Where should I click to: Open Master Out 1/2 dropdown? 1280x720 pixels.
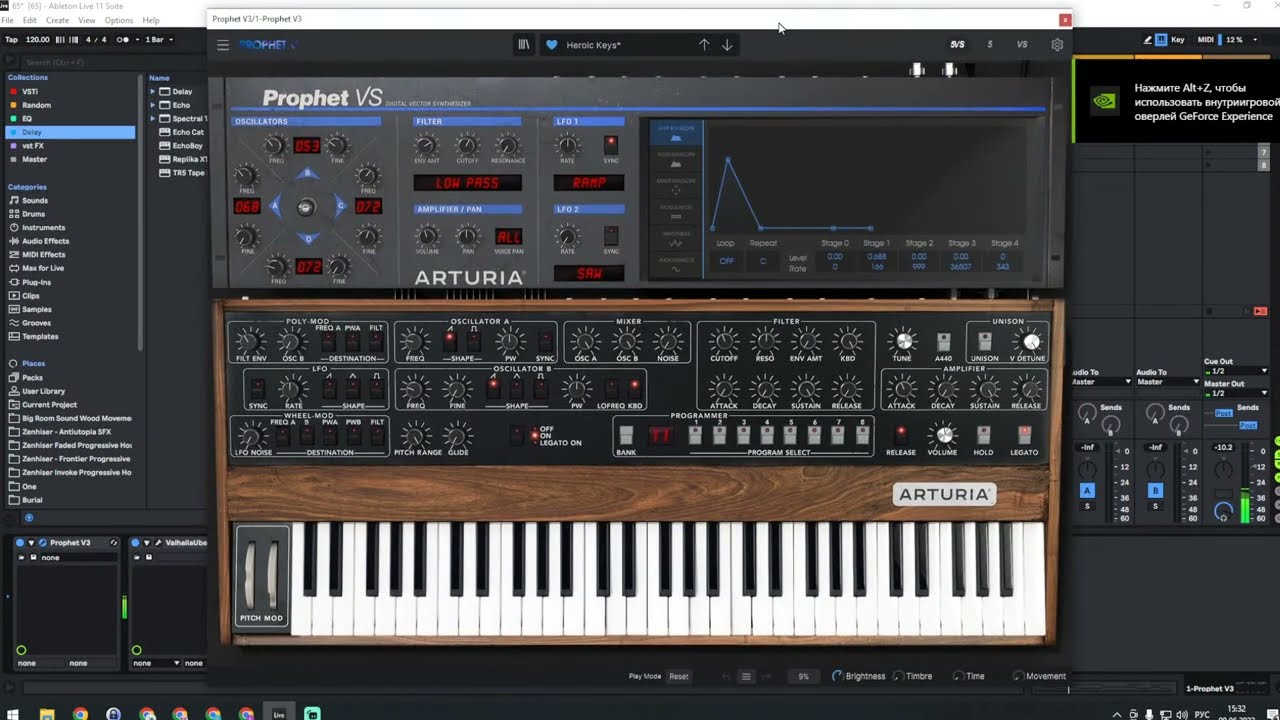click(1235, 393)
